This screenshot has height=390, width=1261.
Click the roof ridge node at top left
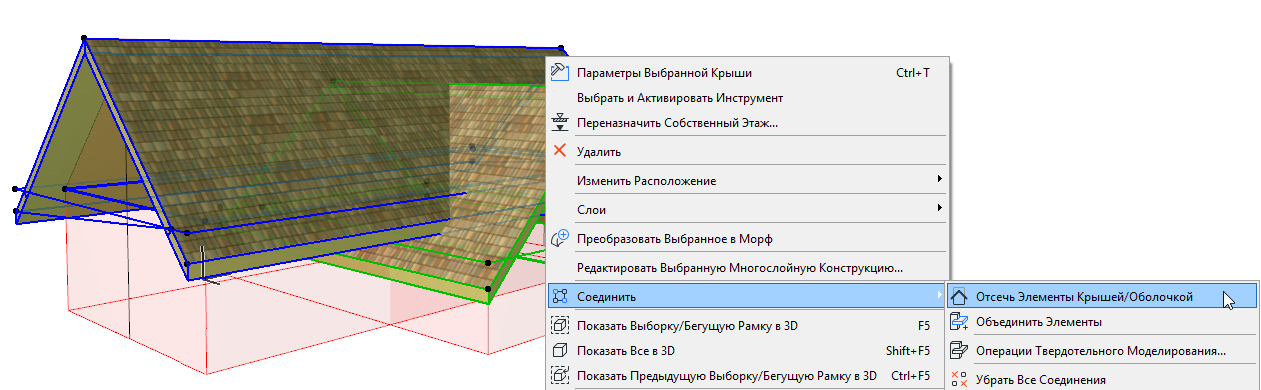pyautogui.click(x=85, y=39)
